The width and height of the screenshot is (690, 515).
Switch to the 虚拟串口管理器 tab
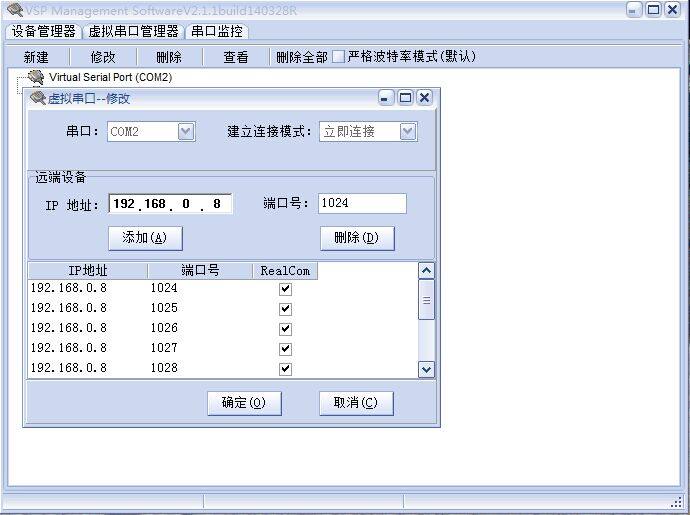pyautogui.click(x=133, y=31)
